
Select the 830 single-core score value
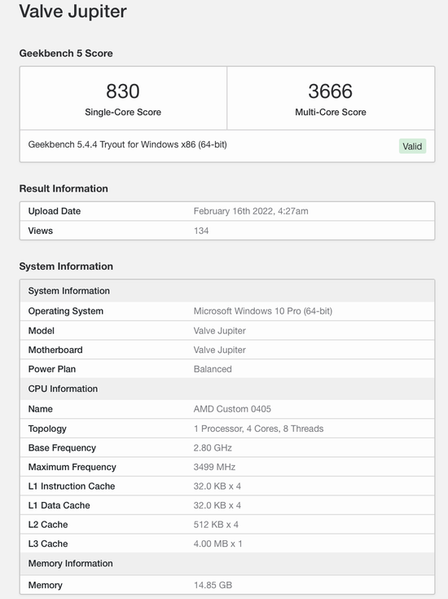(x=123, y=91)
